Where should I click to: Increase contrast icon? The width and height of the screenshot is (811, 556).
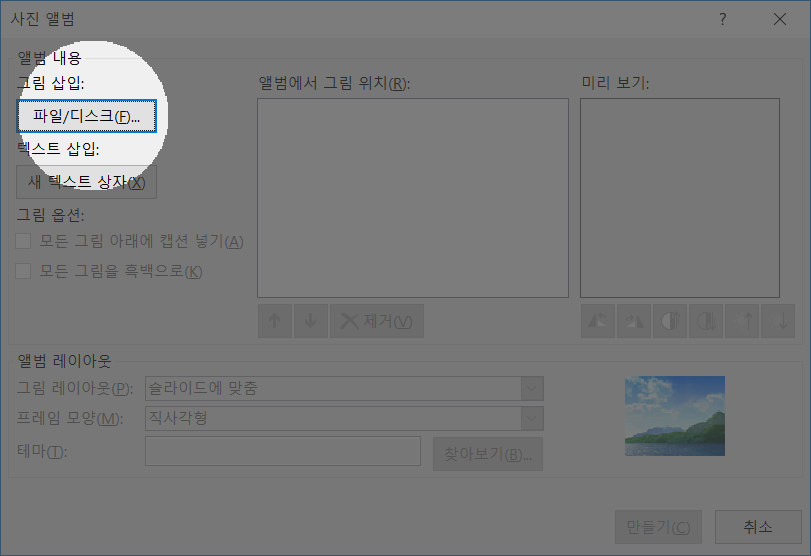tap(670, 321)
